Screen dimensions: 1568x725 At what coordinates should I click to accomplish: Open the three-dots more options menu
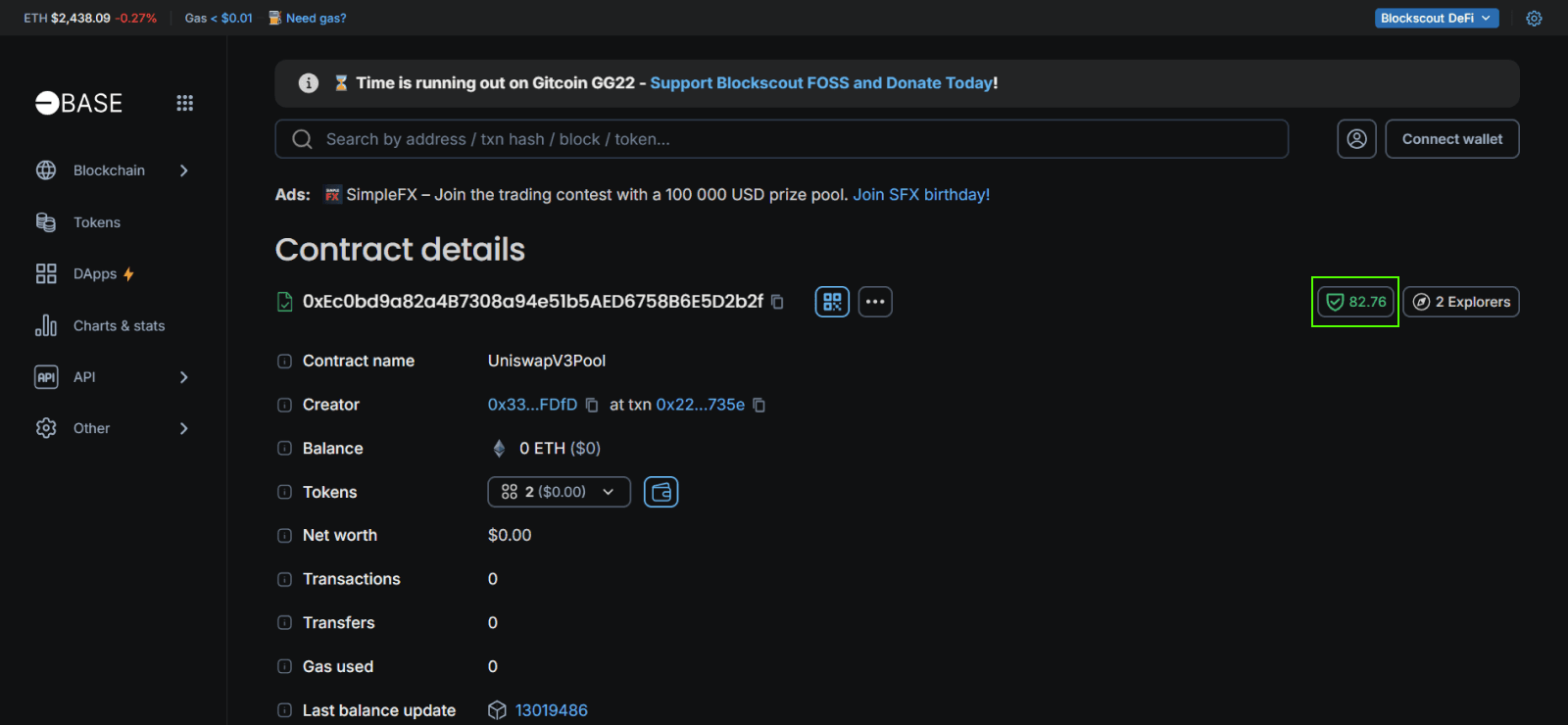click(x=875, y=302)
